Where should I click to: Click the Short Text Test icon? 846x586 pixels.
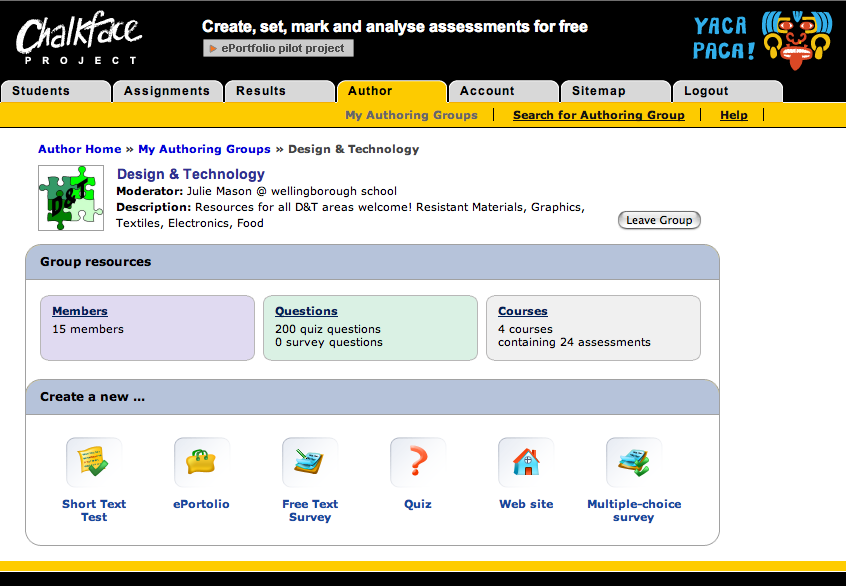click(x=94, y=462)
